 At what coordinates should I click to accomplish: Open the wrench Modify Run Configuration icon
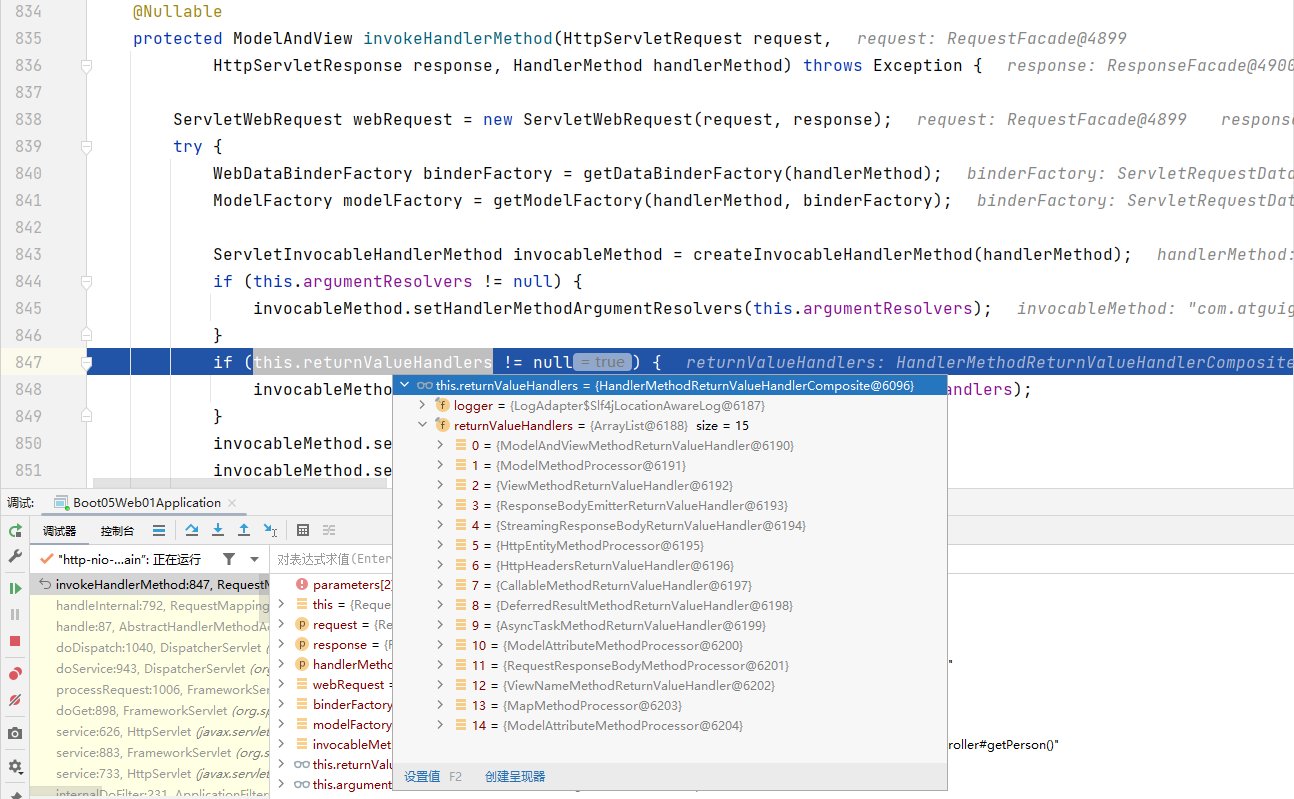pyautogui.click(x=15, y=555)
